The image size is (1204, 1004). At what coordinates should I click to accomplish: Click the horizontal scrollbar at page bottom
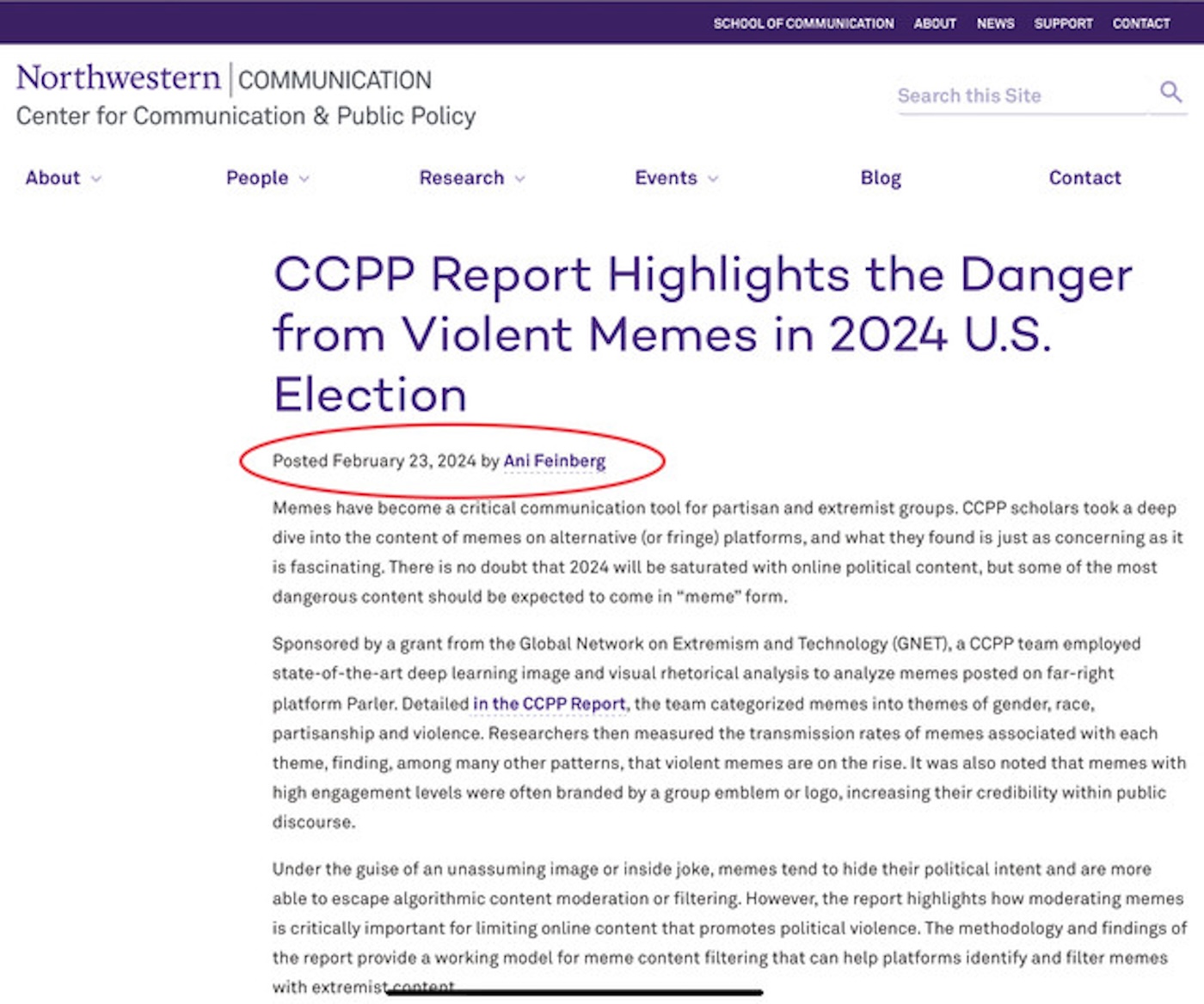click(574, 992)
